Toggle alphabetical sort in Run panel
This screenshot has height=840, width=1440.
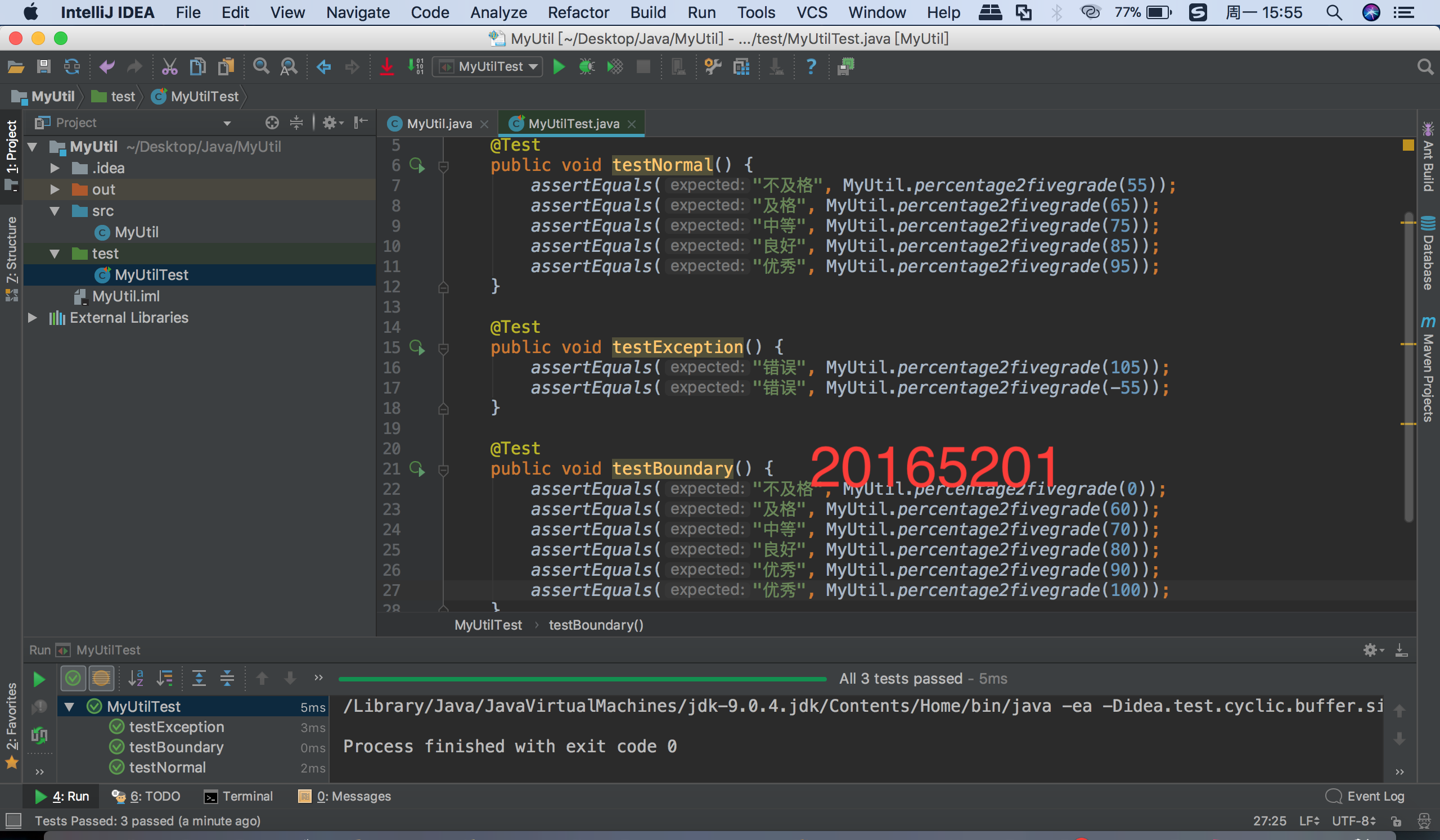click(x=136, y=679)
